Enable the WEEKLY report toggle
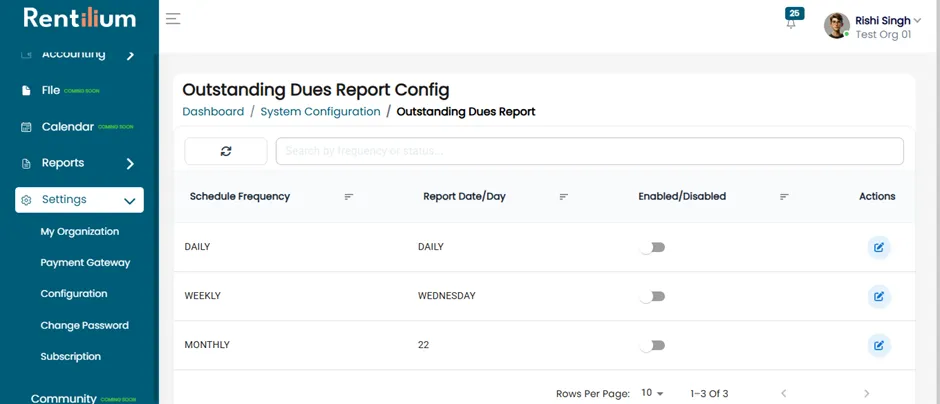The height and width of the screenshot is (404, 940). [652, 297]
